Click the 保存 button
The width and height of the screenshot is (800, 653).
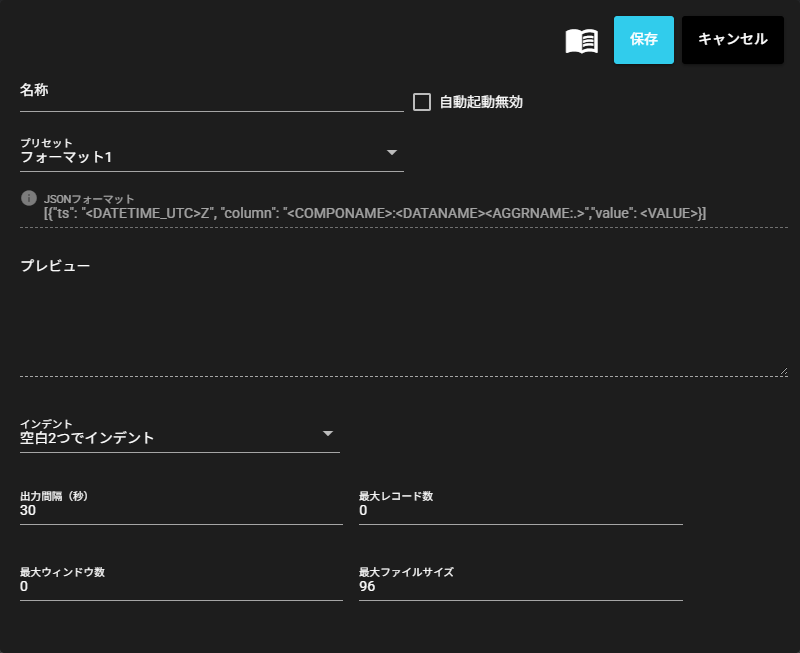[643, 40]
